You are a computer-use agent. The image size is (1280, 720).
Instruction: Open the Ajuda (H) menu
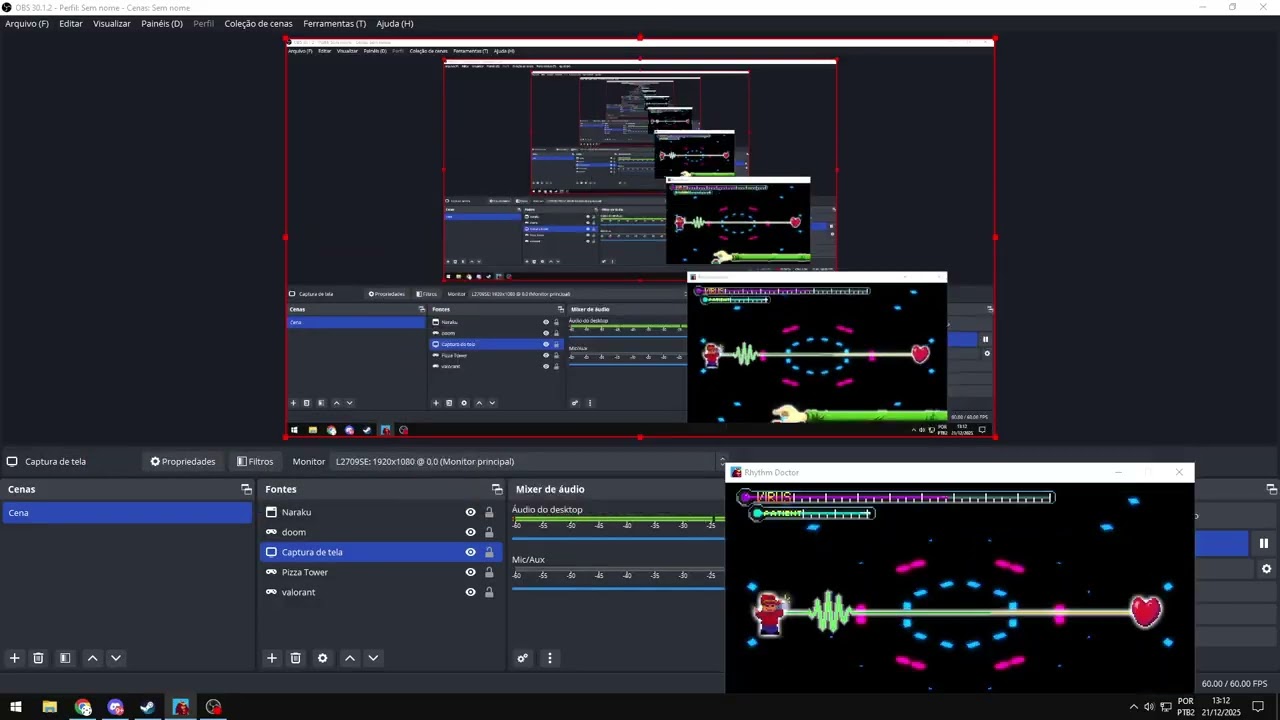[395, 23]
